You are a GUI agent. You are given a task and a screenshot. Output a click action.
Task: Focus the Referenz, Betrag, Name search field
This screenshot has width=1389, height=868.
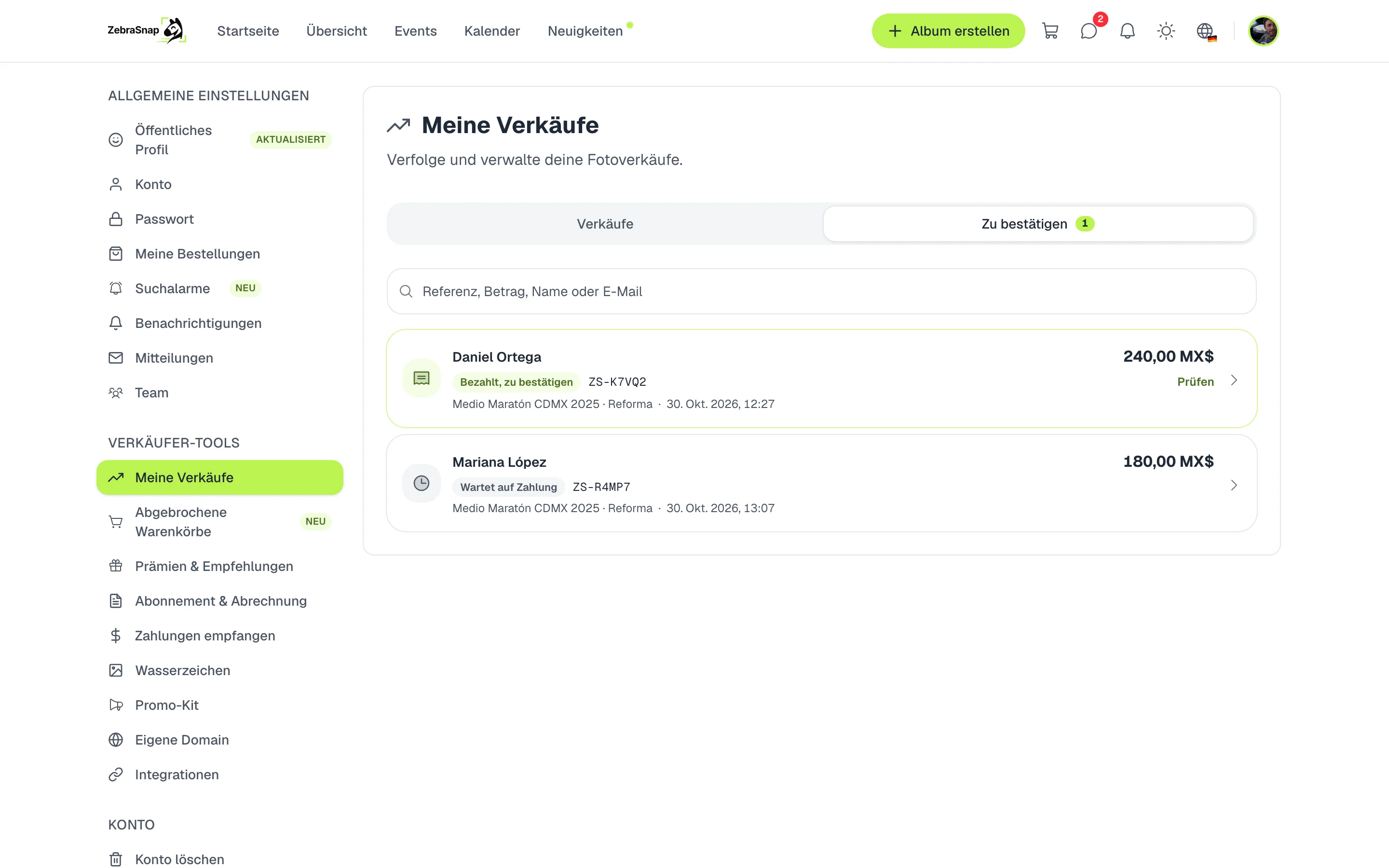pyautogui.click(x=821, y=292)
